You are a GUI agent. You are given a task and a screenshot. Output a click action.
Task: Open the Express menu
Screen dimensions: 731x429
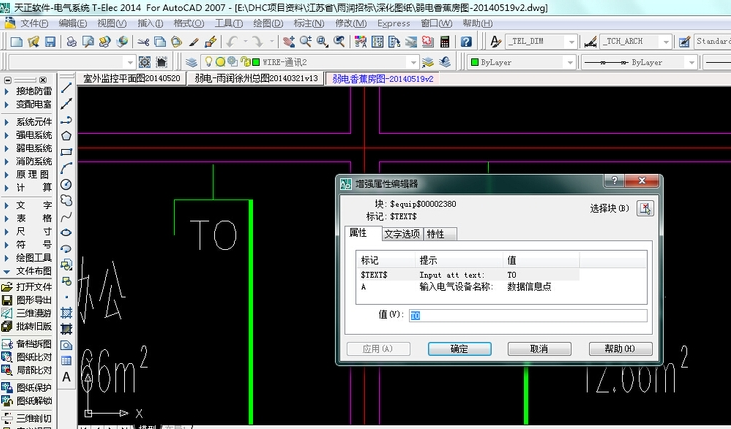coord(393,23)
